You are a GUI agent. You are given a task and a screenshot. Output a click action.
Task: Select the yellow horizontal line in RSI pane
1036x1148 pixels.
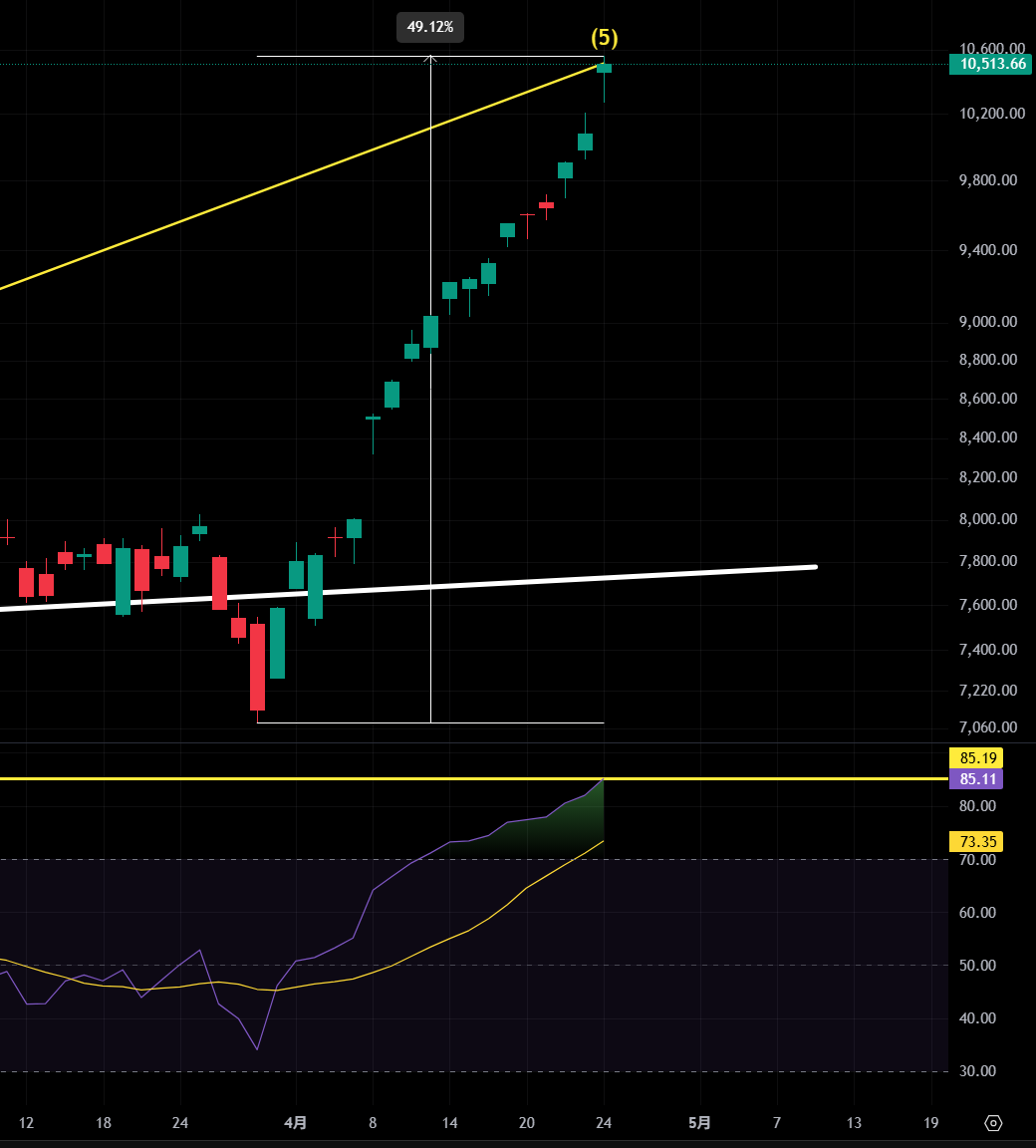pos(299,778)
